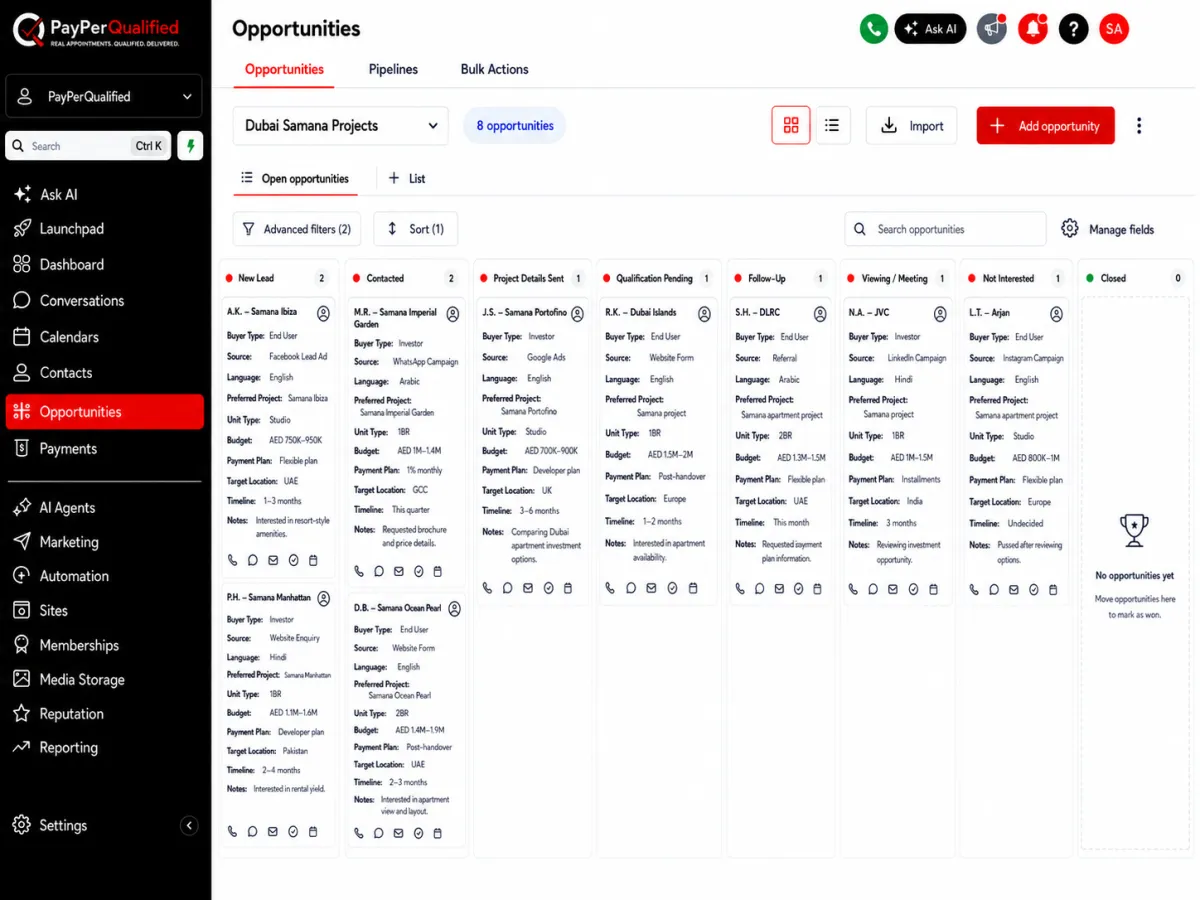
Task: Open the red notifications bell
Action: click(x=1033, y=29)
